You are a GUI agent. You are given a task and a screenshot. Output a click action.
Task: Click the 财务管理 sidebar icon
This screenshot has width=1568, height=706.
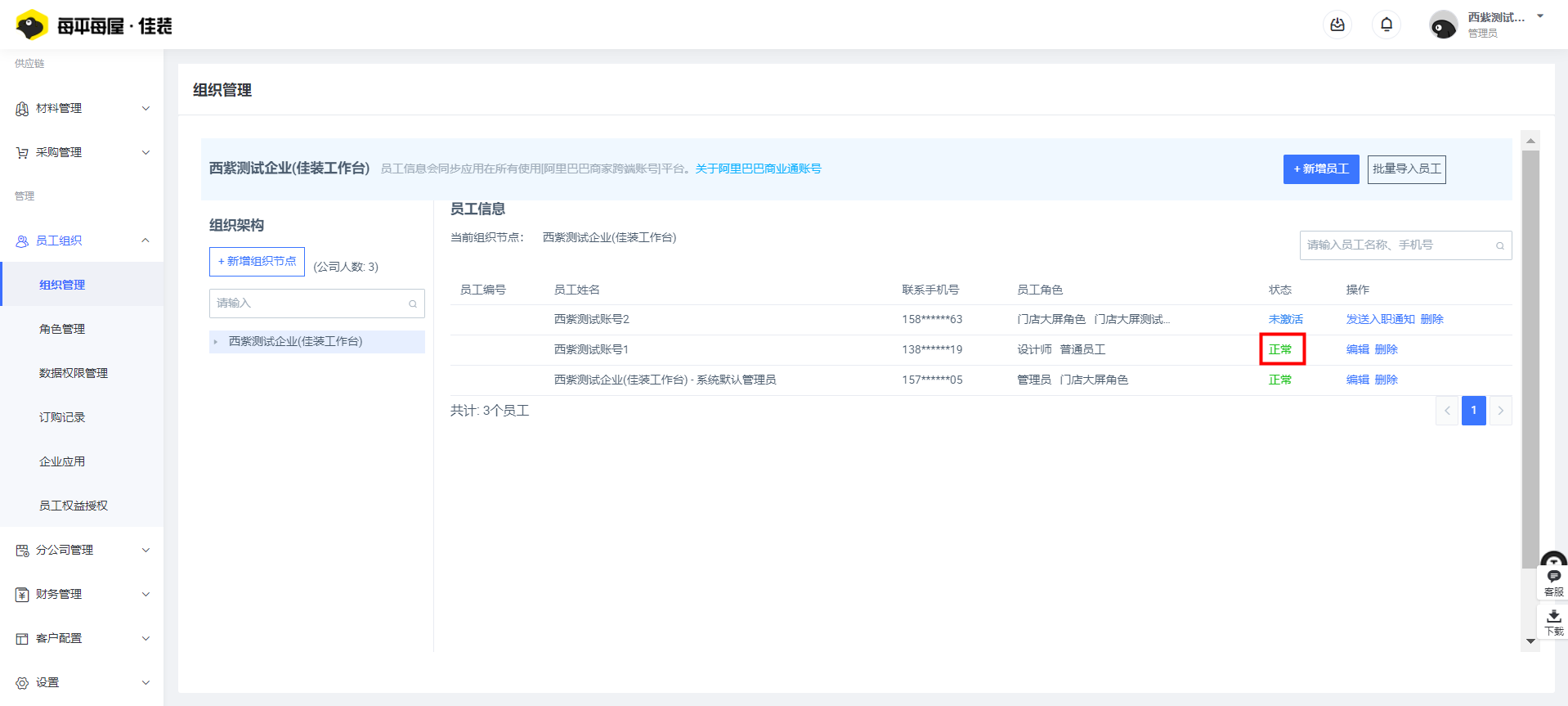coord(22,595)
